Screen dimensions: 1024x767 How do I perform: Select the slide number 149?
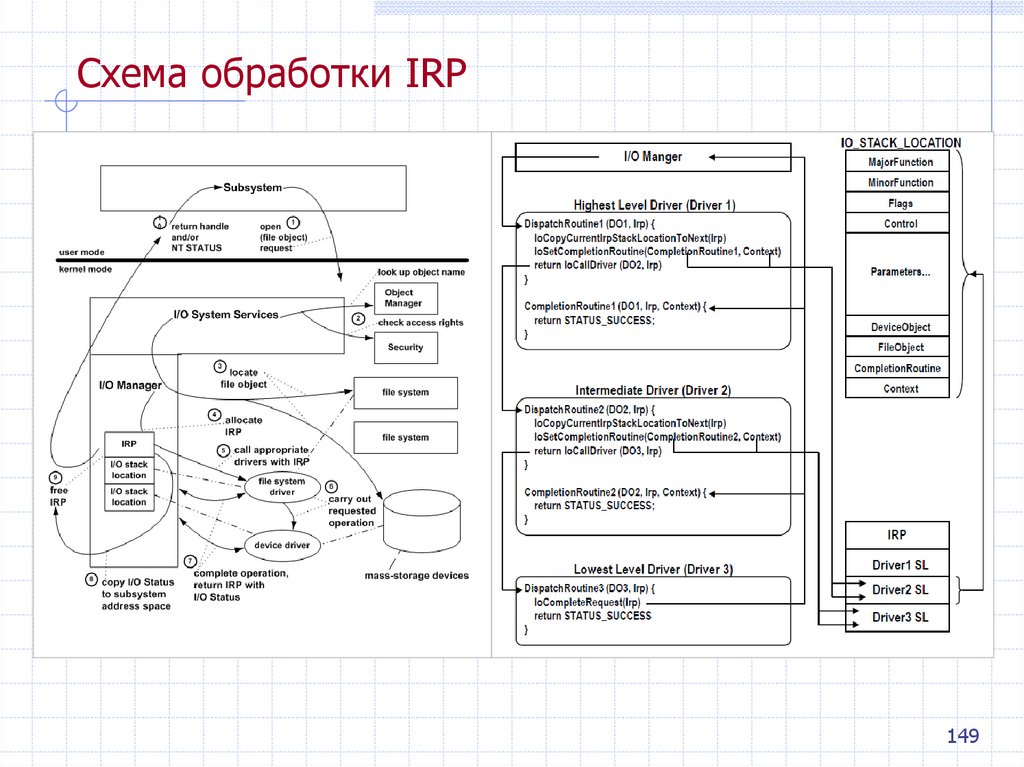[x=963, y=736]
